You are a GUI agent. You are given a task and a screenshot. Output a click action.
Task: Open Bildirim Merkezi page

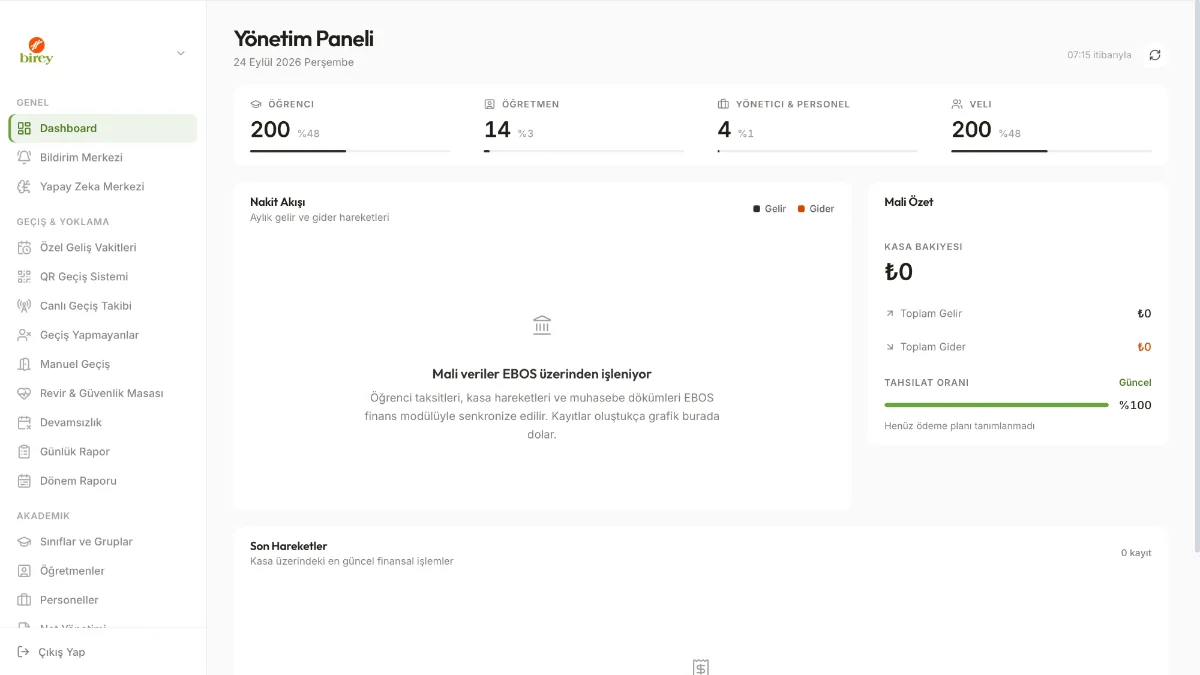point(103,157)
